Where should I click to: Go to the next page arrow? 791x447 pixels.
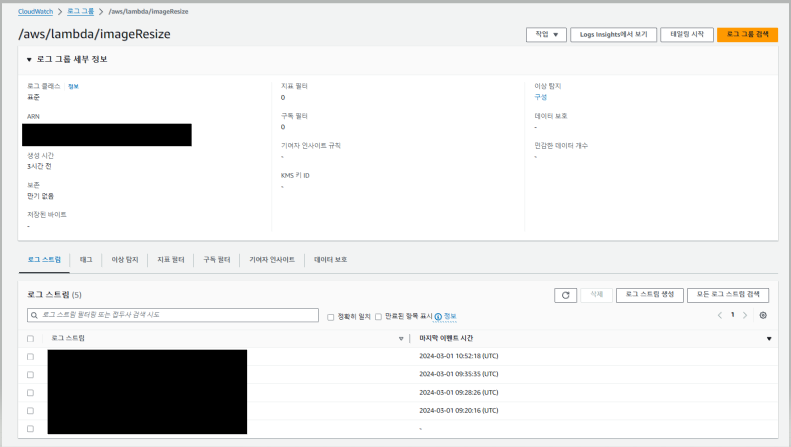click(745, 315)
